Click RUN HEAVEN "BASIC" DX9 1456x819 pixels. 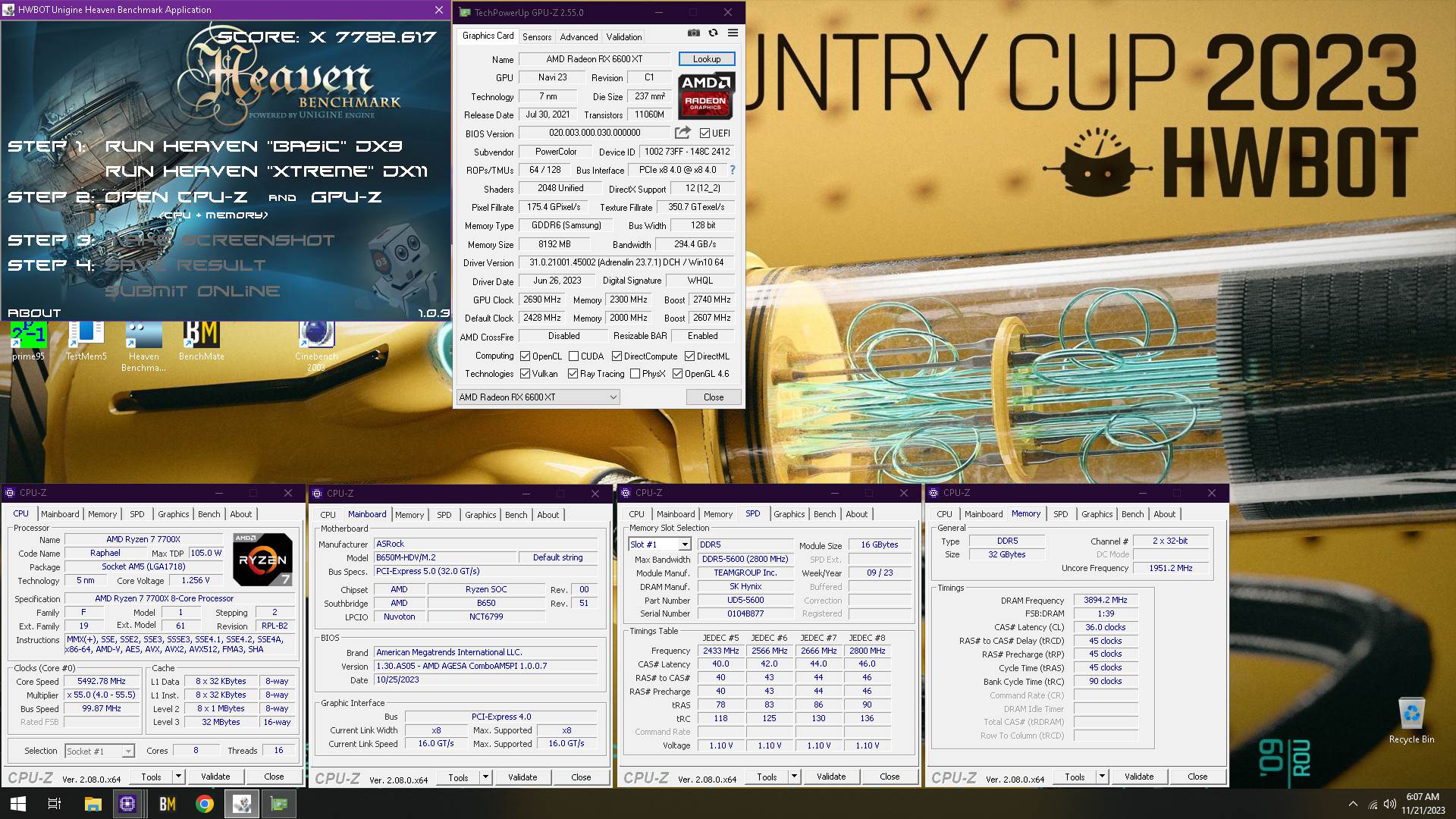254,146
